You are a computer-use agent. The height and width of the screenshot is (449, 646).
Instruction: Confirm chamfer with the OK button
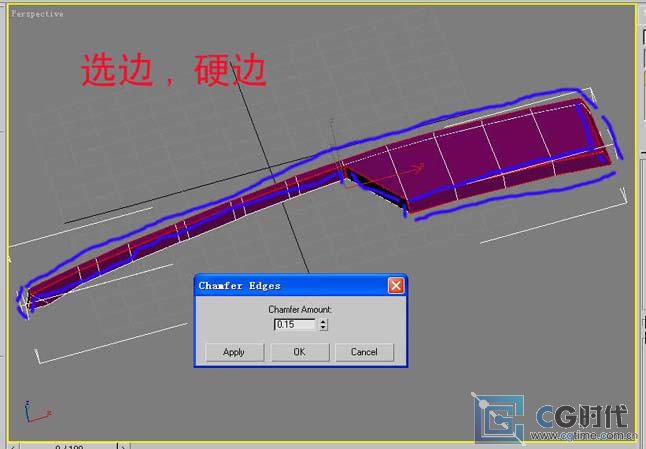pyautogui.click(x=300, y=352)
